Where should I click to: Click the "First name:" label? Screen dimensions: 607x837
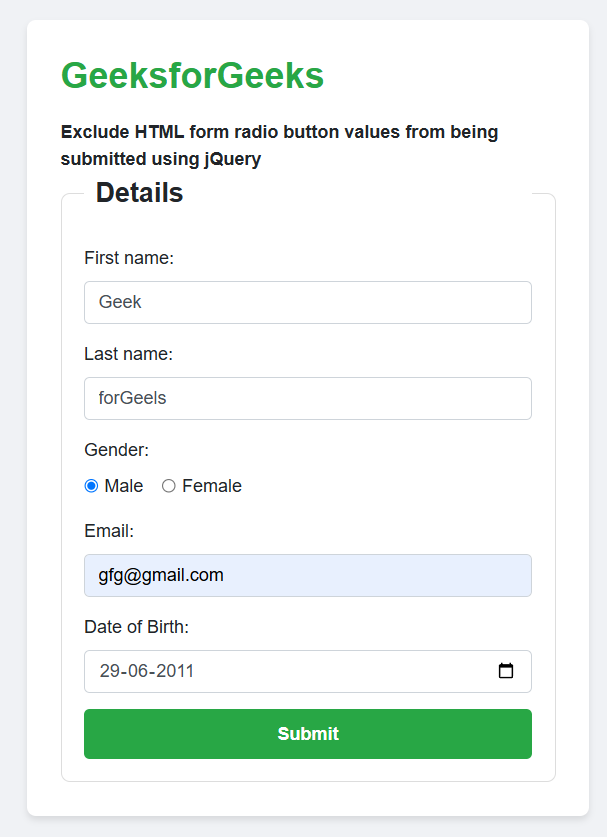pos(129,258)
